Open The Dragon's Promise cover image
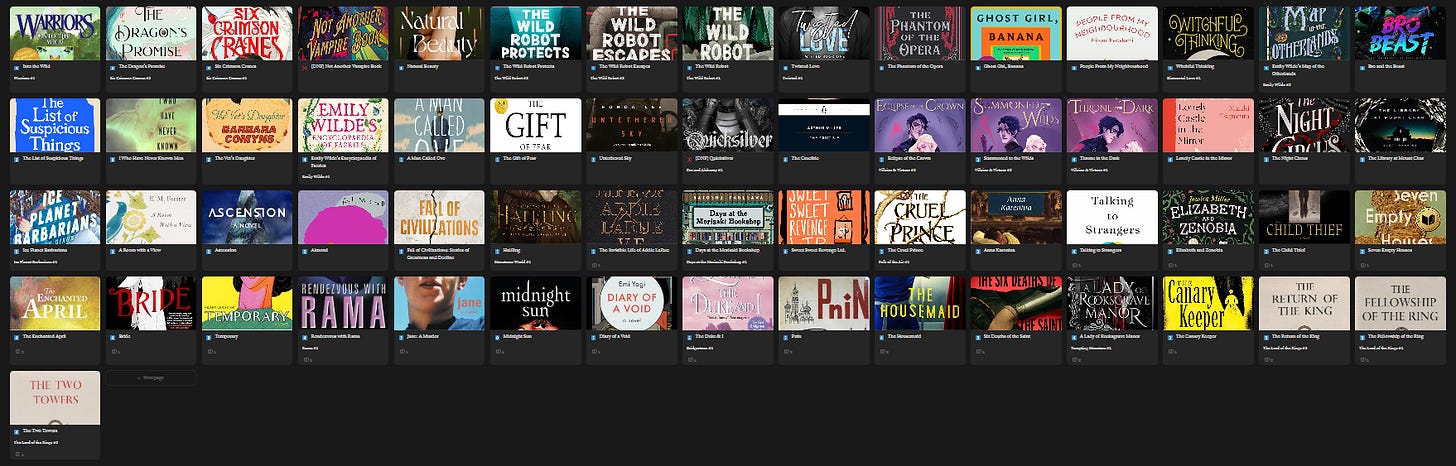The image size is (1456, 466). [x=151, y=32]
